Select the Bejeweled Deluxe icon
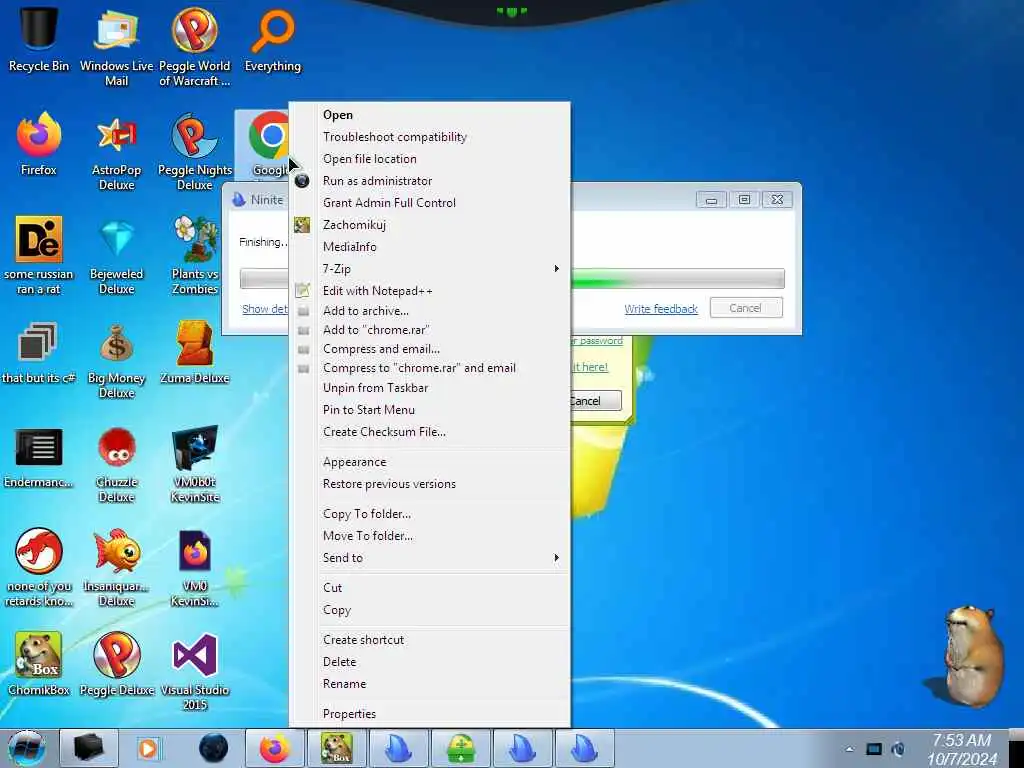The image size is (1024, 768). [116, 255]
